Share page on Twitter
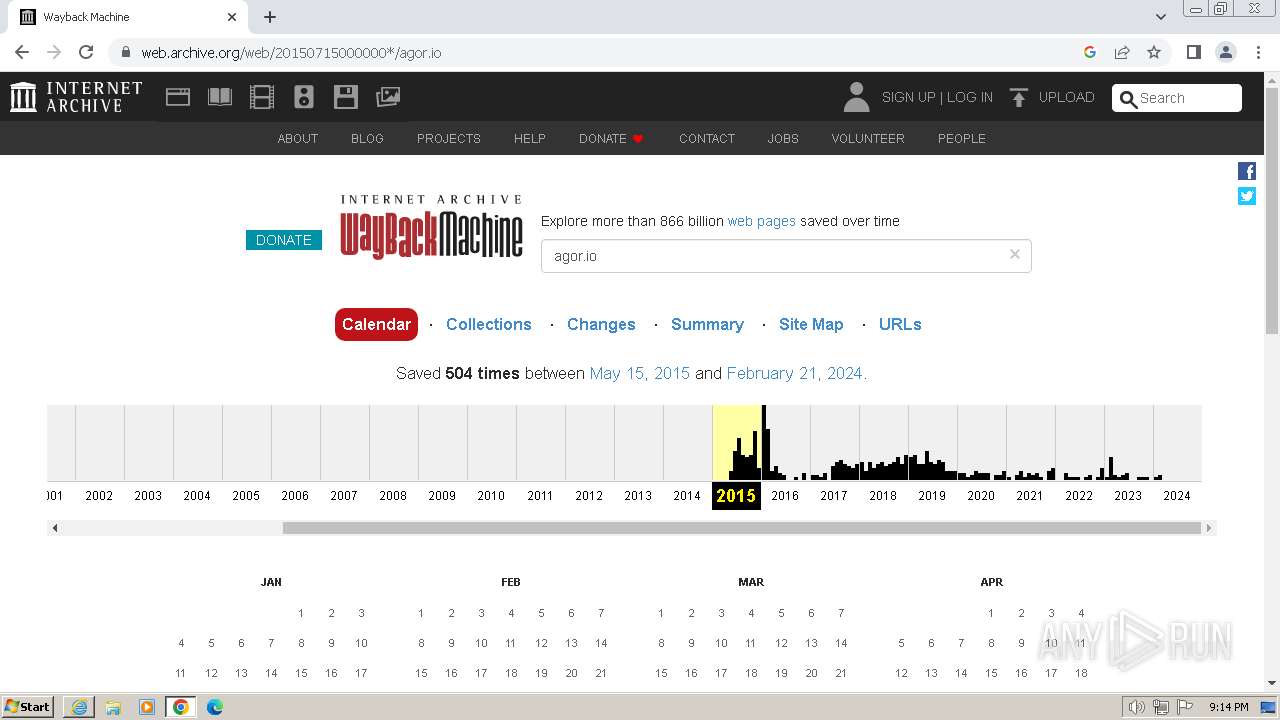 click(1247, 196)
